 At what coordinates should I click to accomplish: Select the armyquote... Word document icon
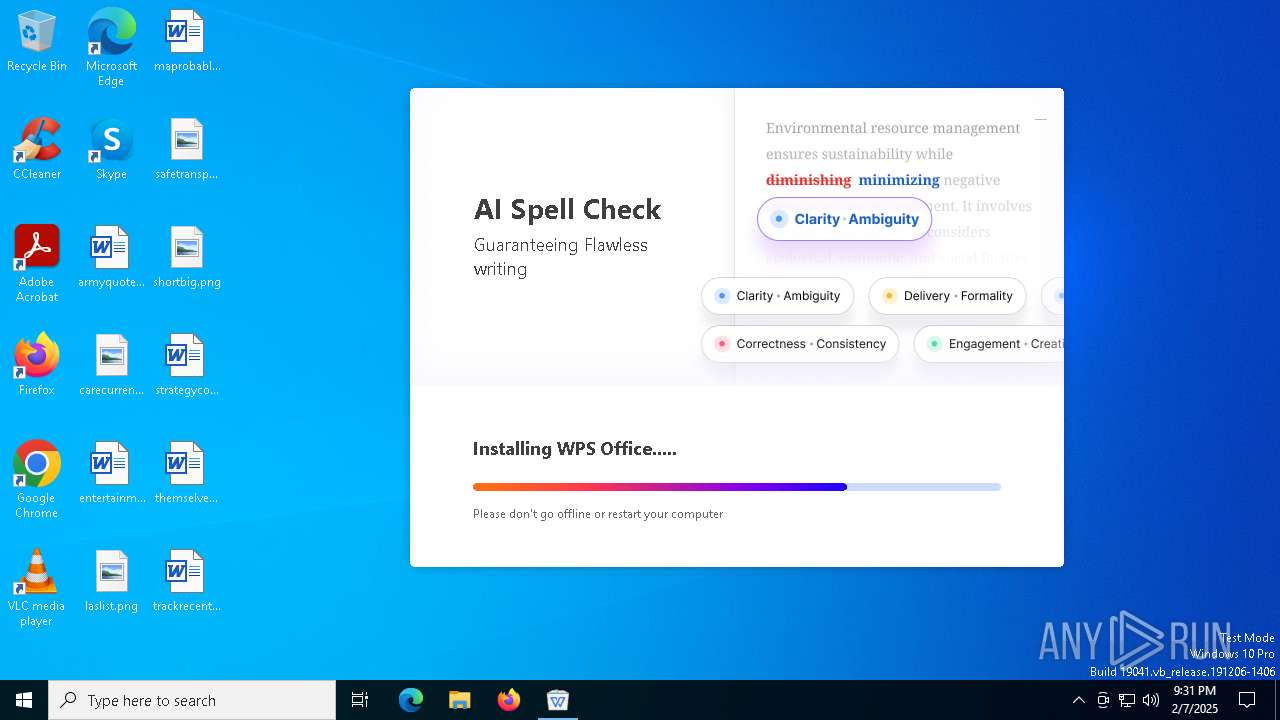[x=111, y=258]
